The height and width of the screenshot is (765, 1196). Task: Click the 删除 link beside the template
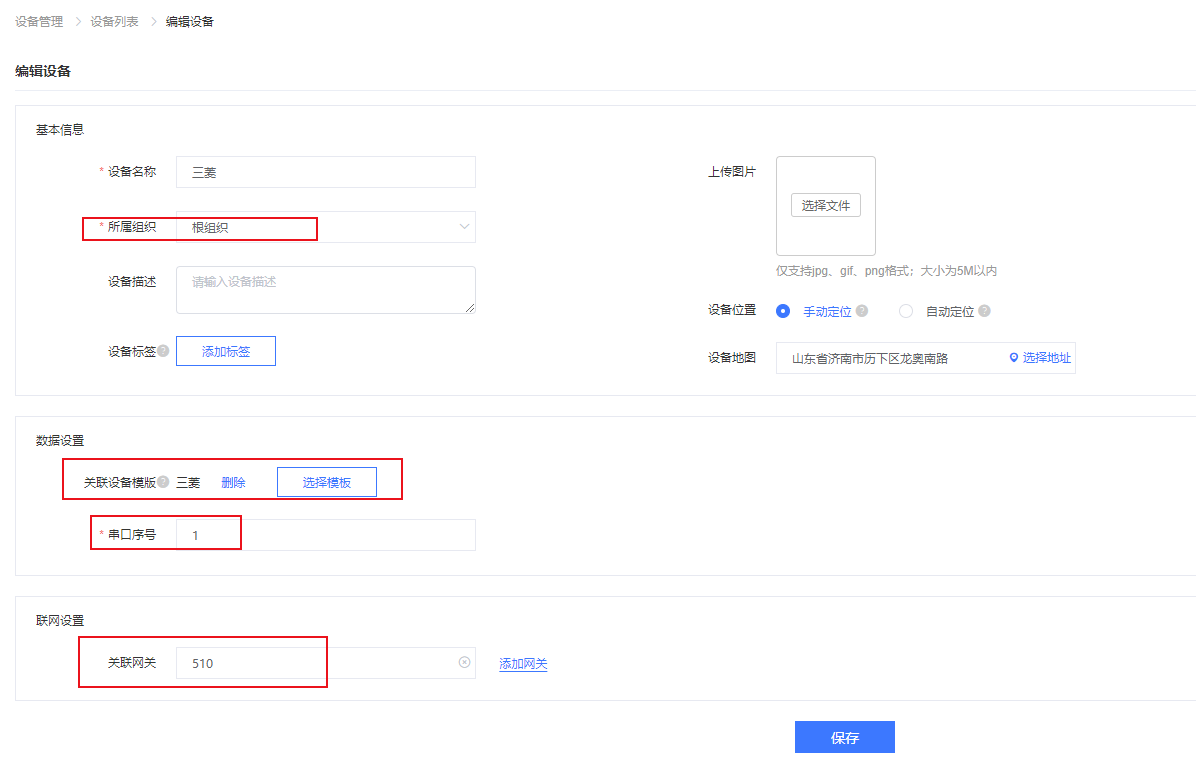point(233,482)
